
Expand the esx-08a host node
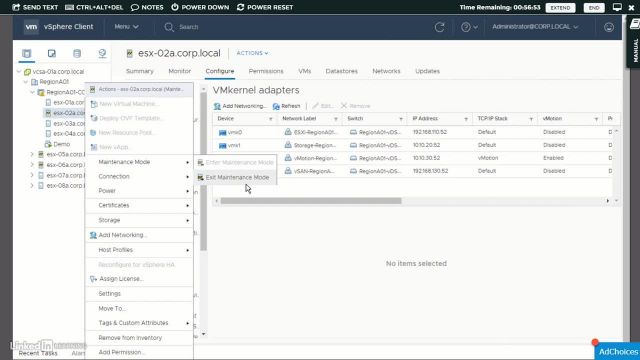tap(32, 186)
